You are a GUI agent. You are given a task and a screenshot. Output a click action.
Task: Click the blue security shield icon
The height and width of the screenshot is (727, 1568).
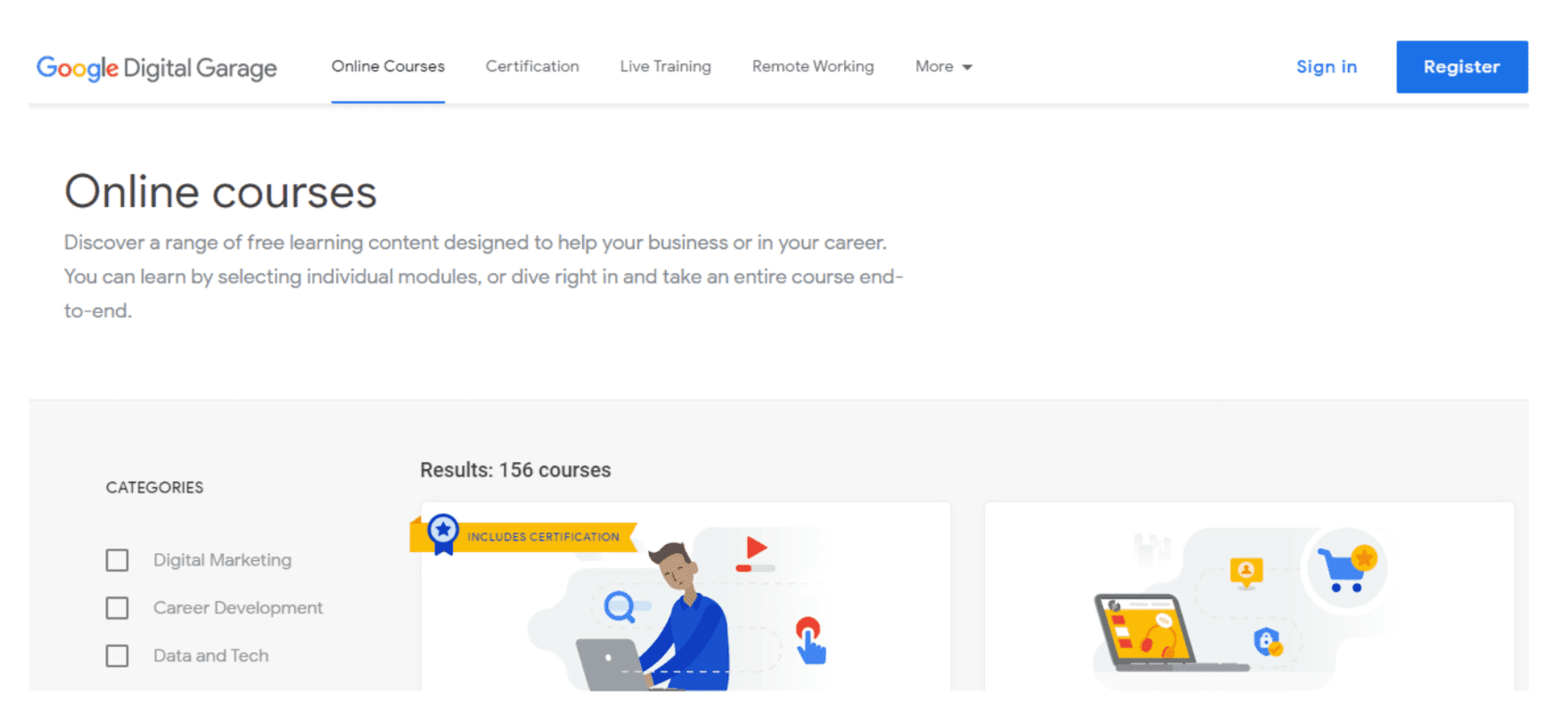1268,640
